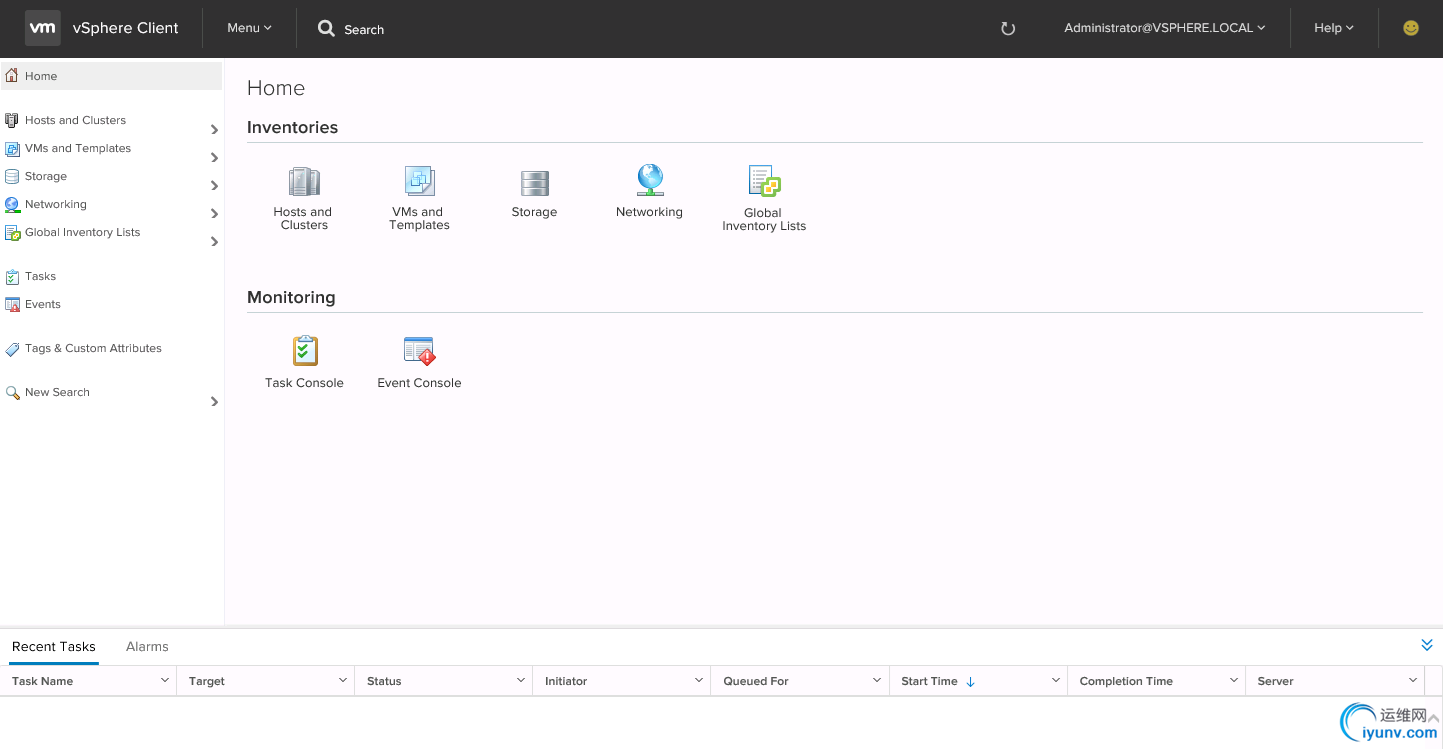
Task: Sort by the Initiator column header
Action: coord(566,681)
